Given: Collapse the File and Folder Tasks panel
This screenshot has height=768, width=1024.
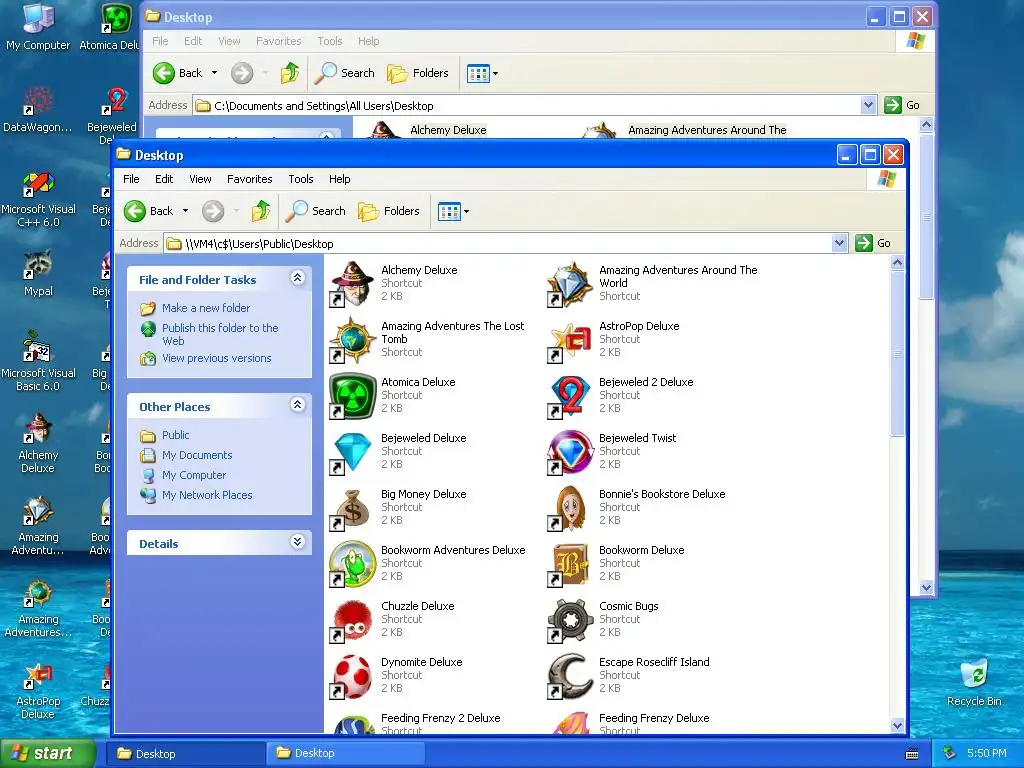Looking at the screenshot, I should click(x=297, y=278).
